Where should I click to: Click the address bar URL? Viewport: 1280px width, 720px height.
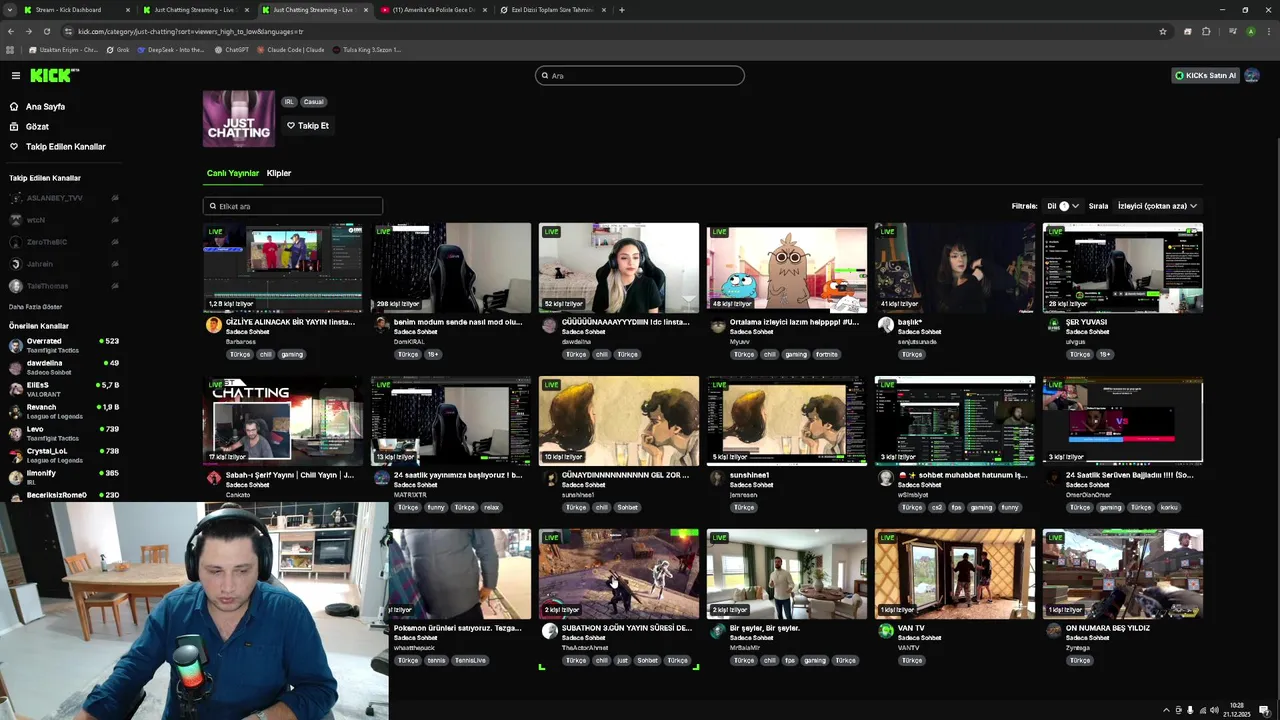pos(190,31)
